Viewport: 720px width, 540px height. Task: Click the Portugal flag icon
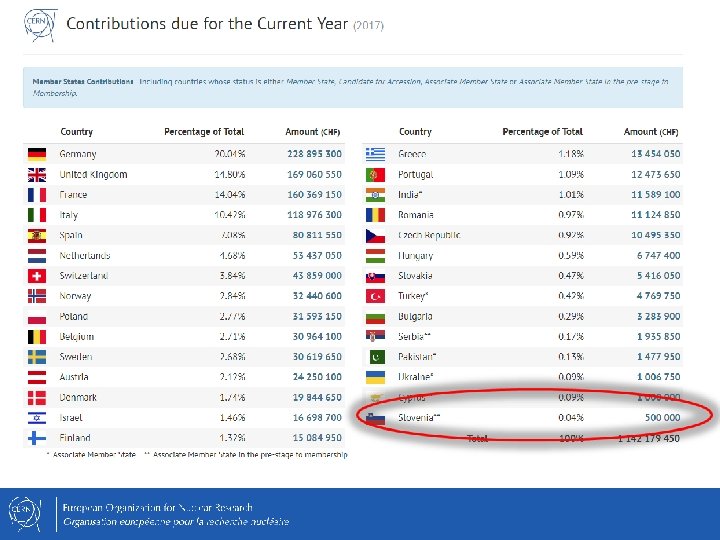[x=375, y=174]
